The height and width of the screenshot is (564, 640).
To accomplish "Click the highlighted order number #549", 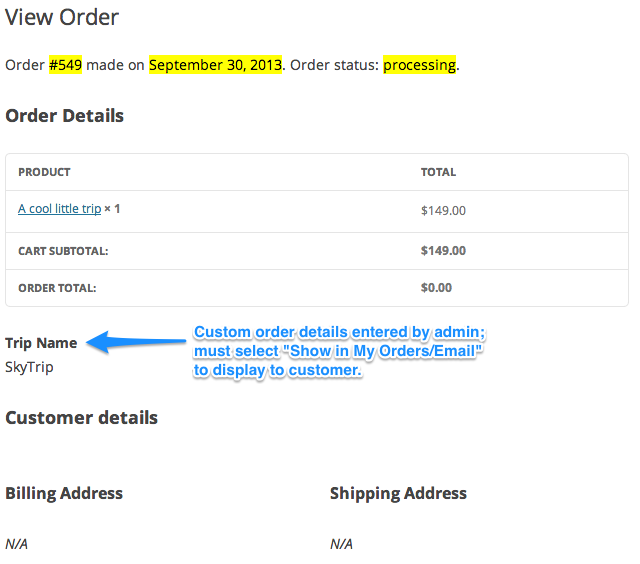I will [x=65, y=65].
